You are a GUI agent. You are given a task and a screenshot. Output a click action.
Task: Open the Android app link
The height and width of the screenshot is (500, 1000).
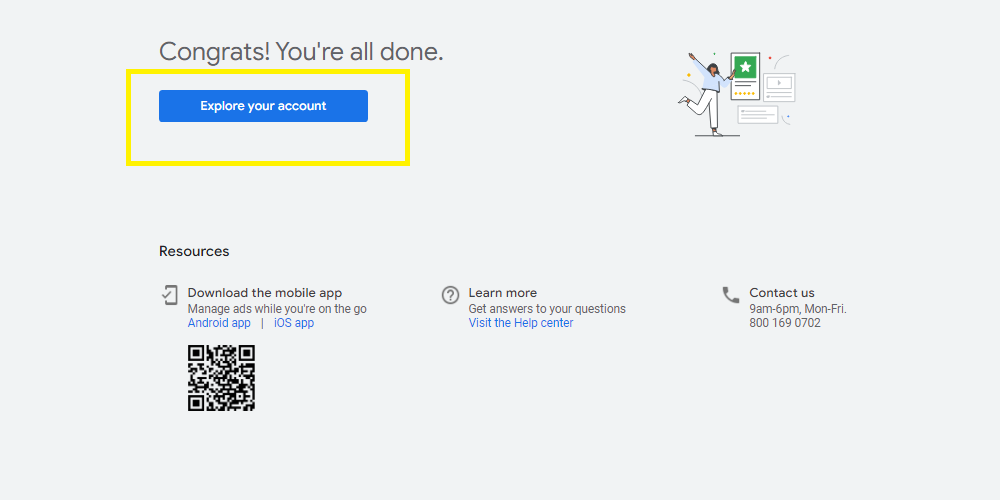(x=219, y=323)
